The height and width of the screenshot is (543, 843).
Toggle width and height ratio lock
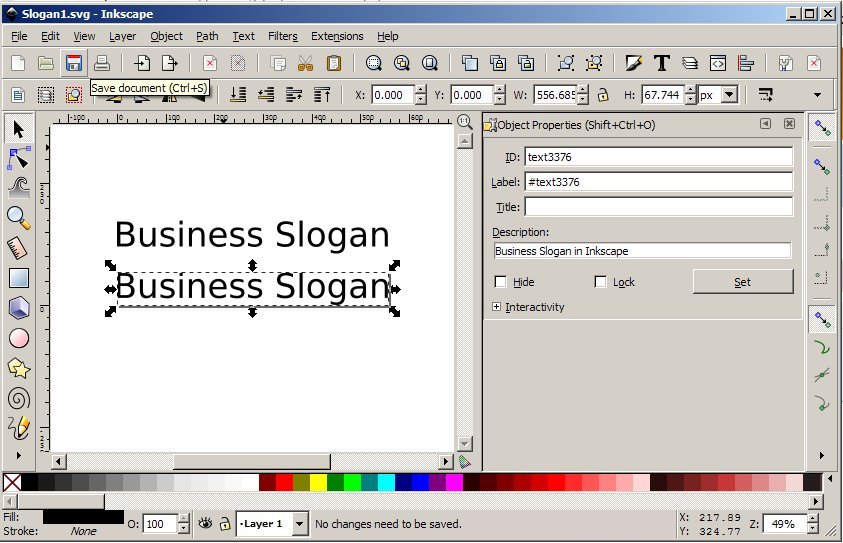tap(603, 95)
